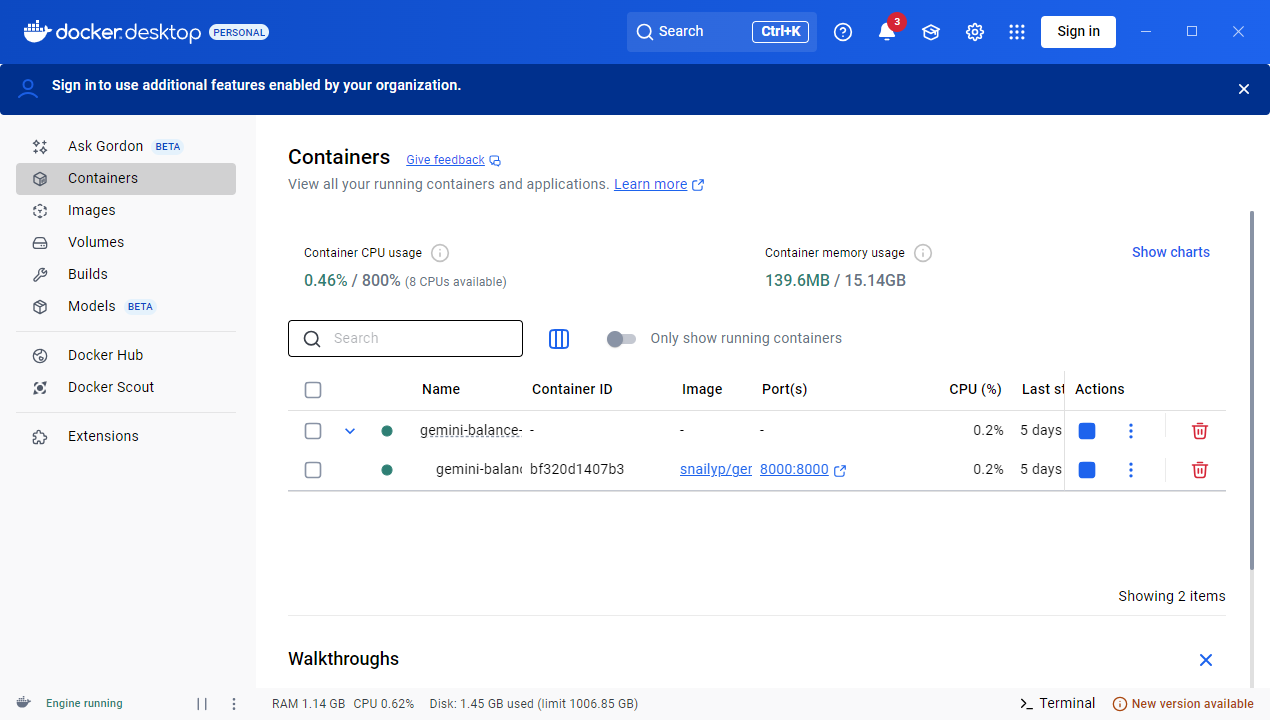Open the help question mark icon

pos(843,32)
